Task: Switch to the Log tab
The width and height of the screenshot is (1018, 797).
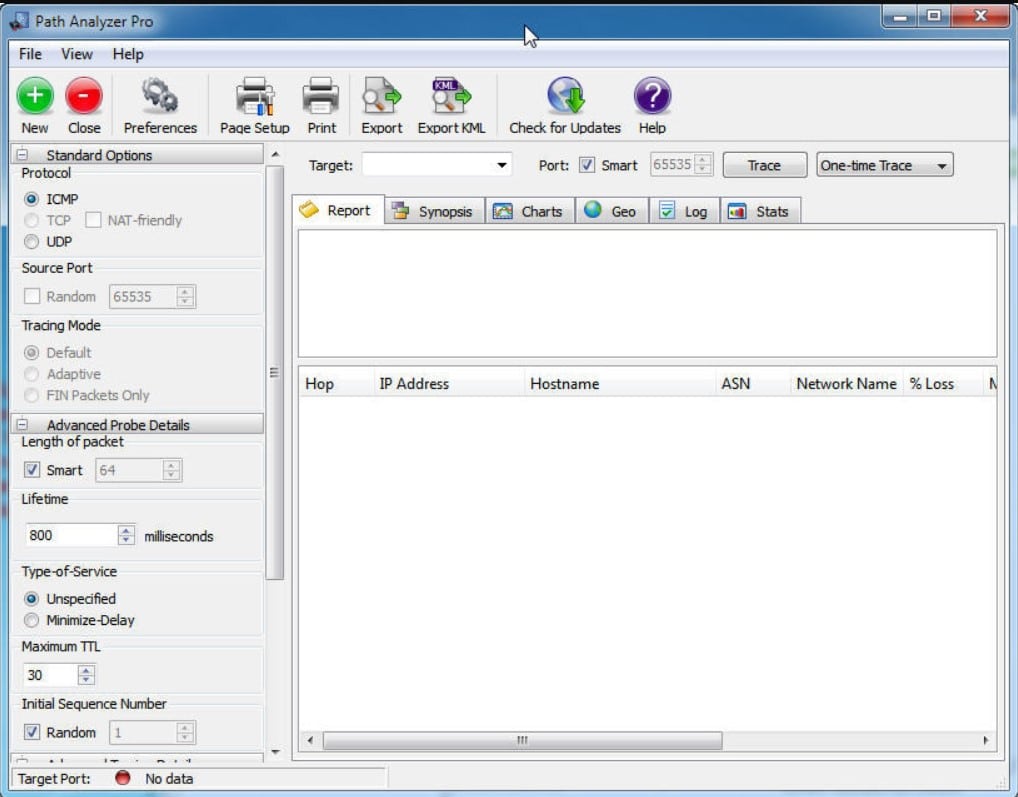Action: tap(684, 212)
